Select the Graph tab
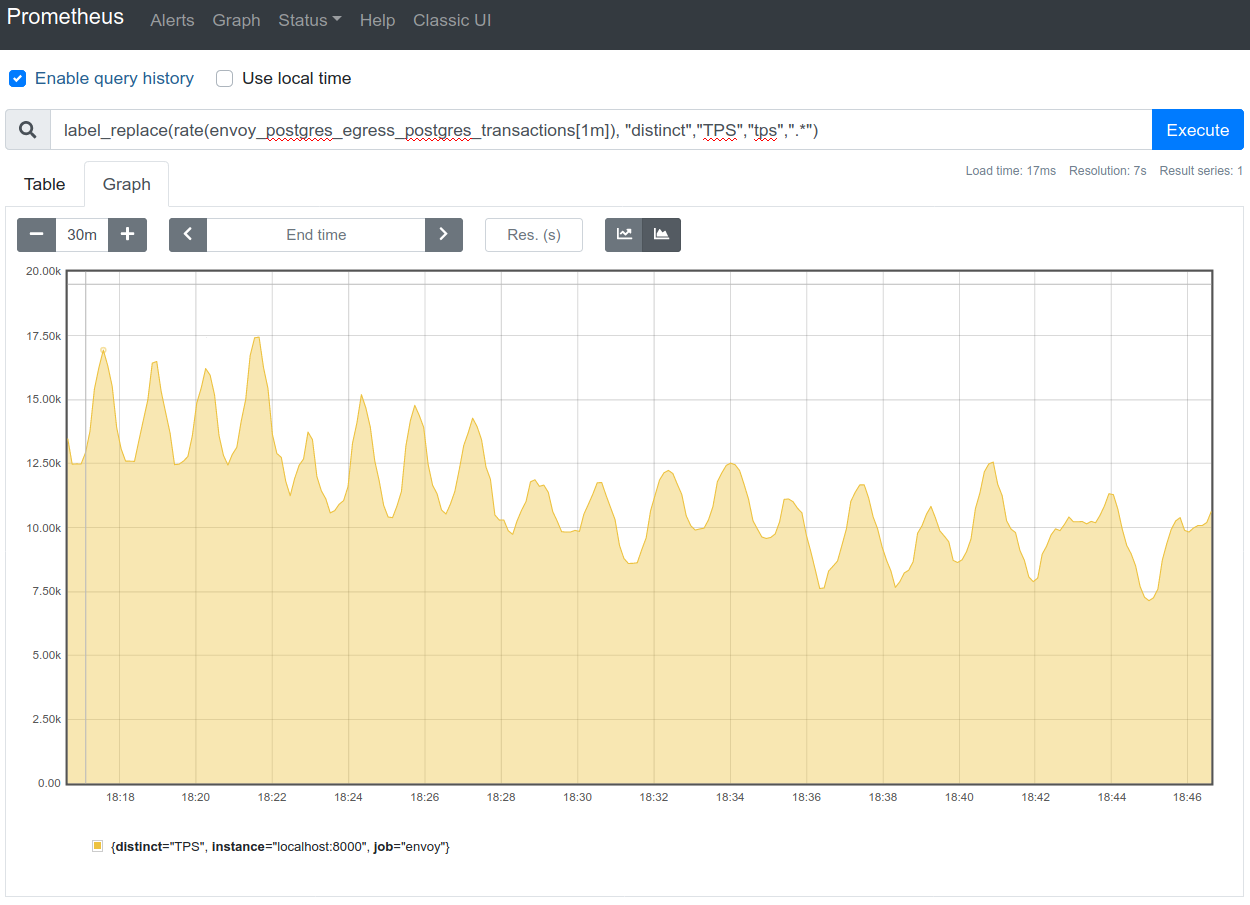This screenshot has height=905, width=1250. point(127,184)
